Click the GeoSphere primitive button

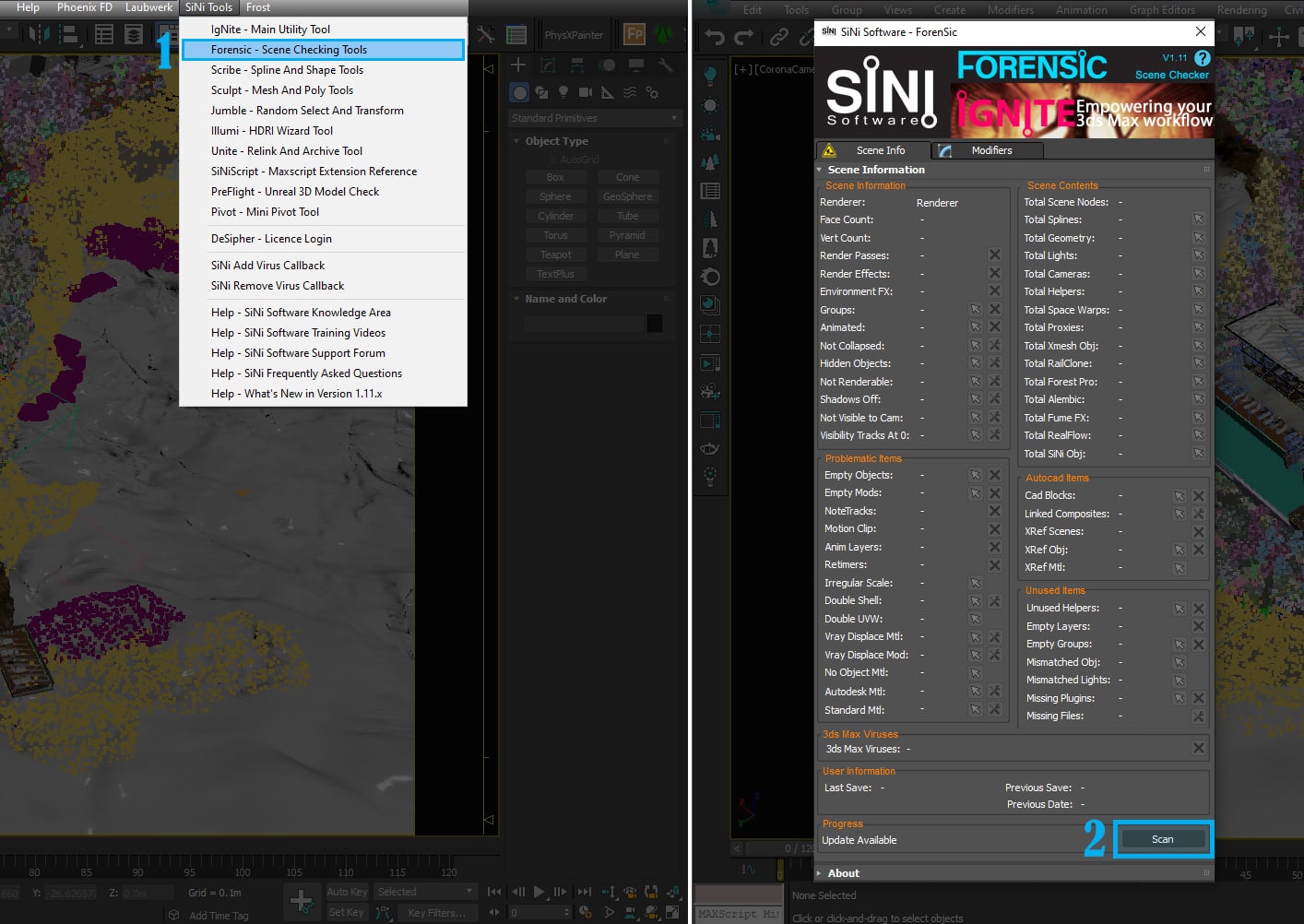click(627, 196)
